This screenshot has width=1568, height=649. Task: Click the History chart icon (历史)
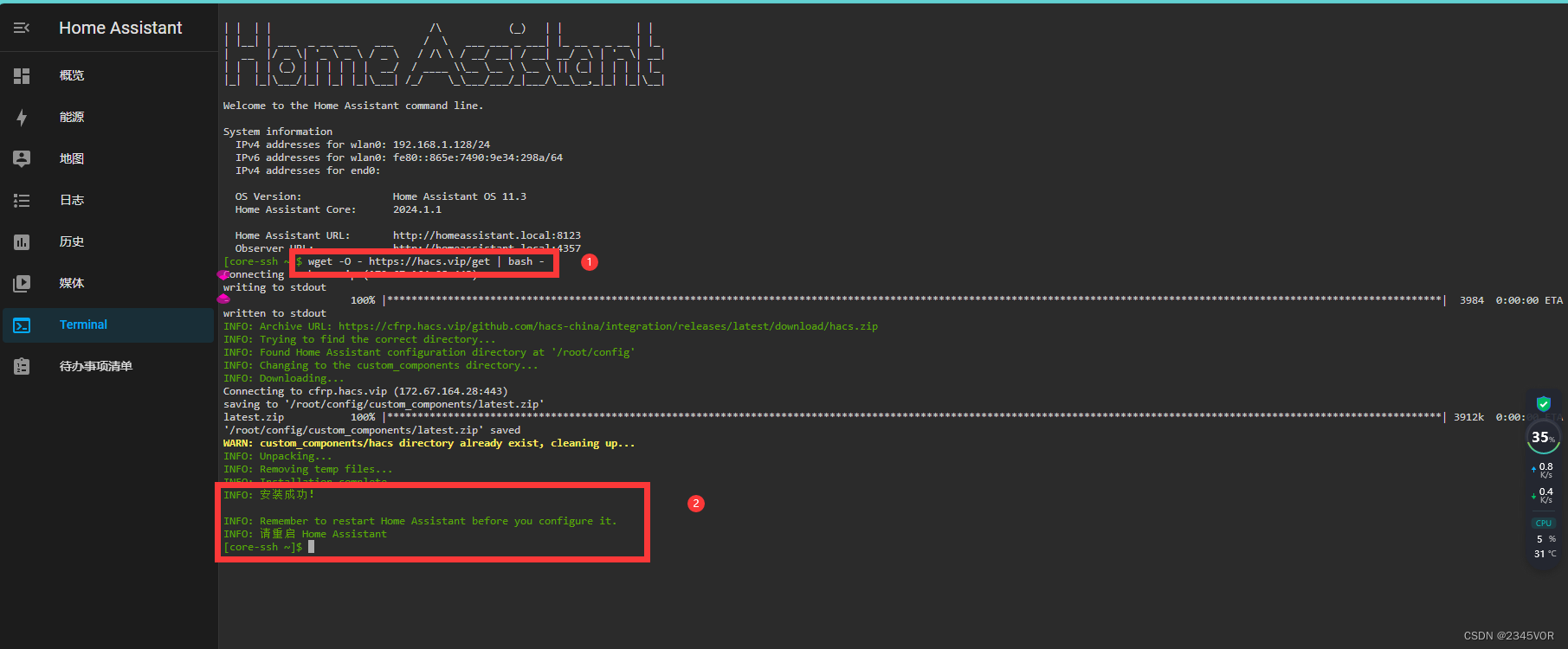pos(22,242)
